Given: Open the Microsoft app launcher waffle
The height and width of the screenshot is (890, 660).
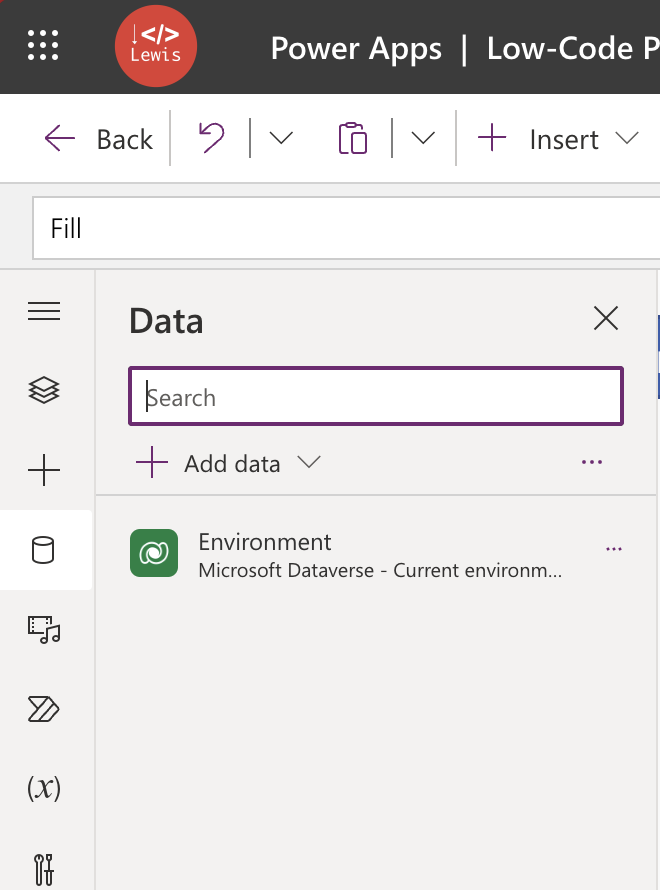Looking at the screenshot, I should click(x=42, y=46).
